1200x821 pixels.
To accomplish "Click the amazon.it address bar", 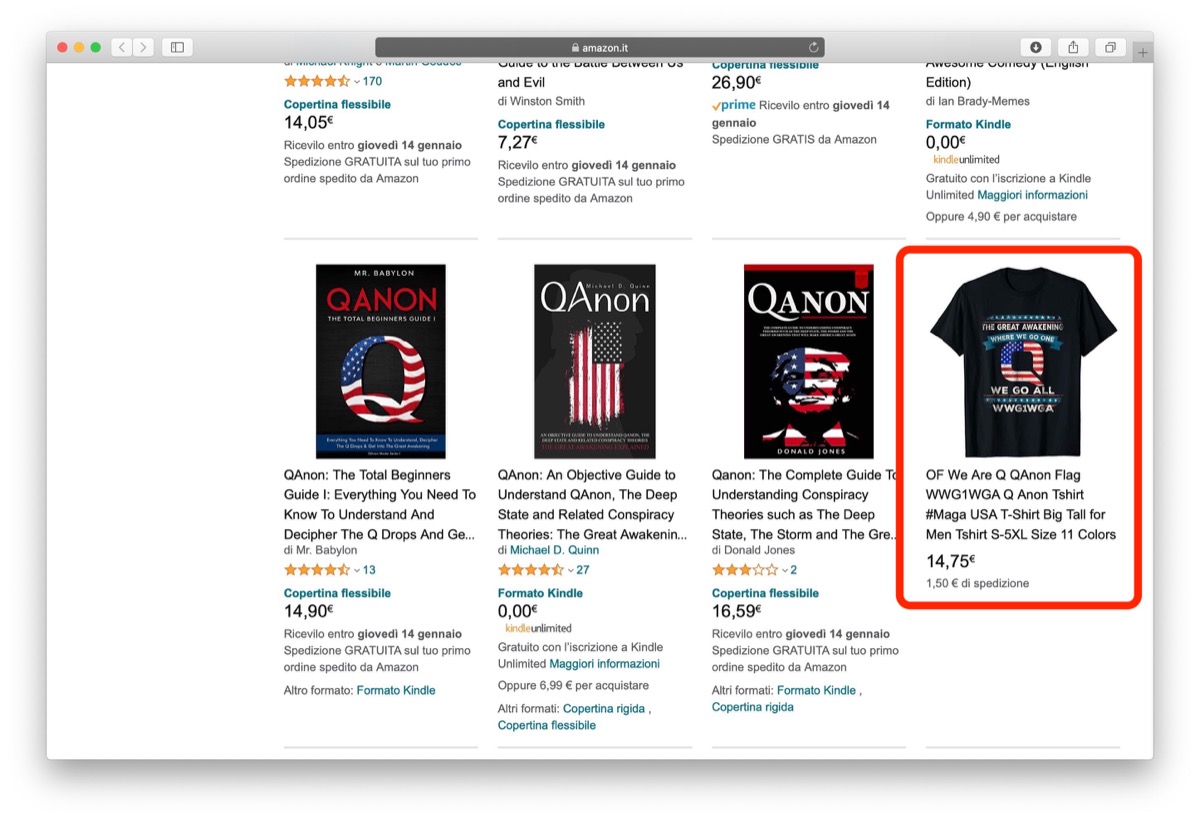I will click(600, 46).
